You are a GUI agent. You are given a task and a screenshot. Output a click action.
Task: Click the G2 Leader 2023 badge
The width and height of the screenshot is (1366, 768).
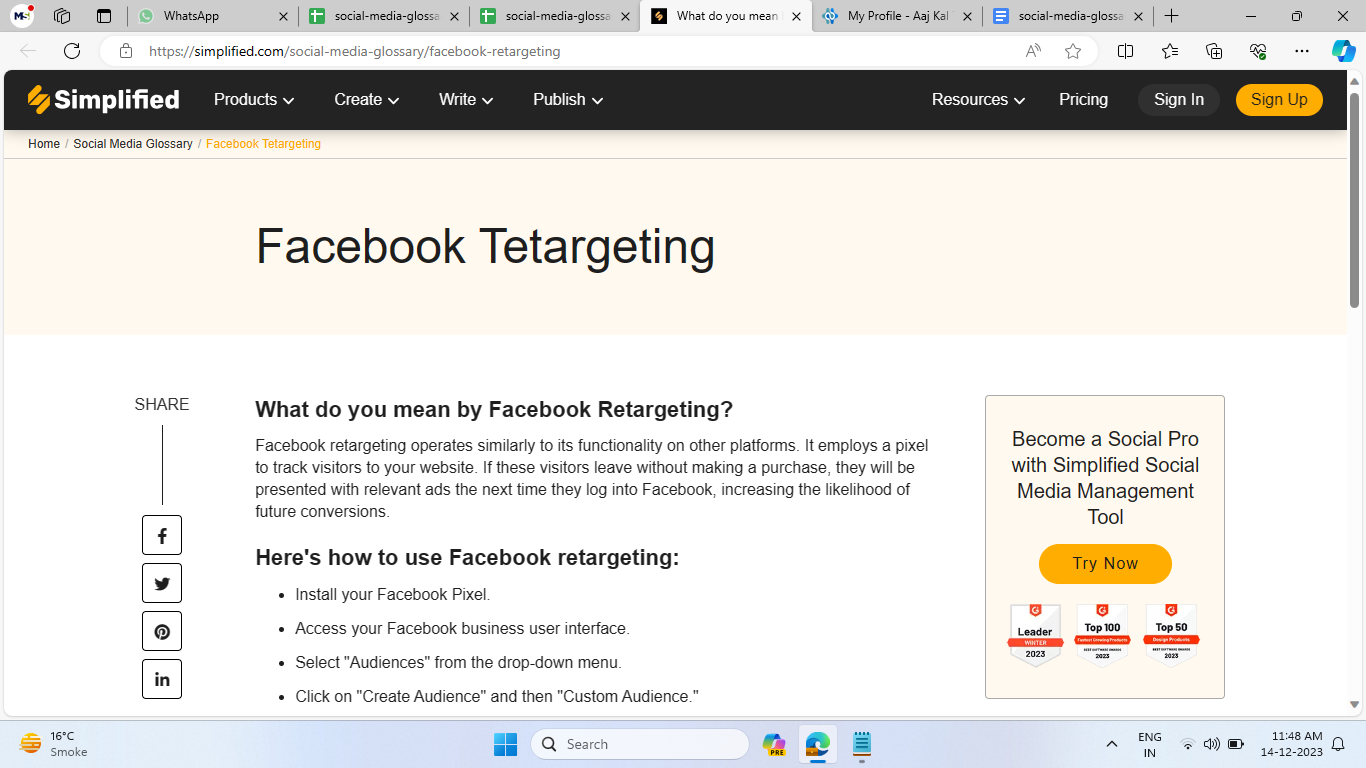[1035, 635]
